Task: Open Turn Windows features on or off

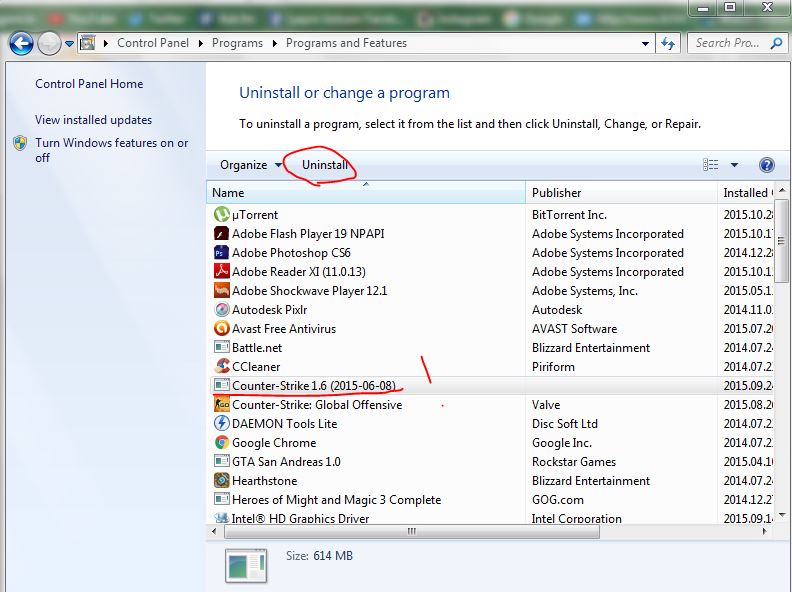Action: pos(111,151)
